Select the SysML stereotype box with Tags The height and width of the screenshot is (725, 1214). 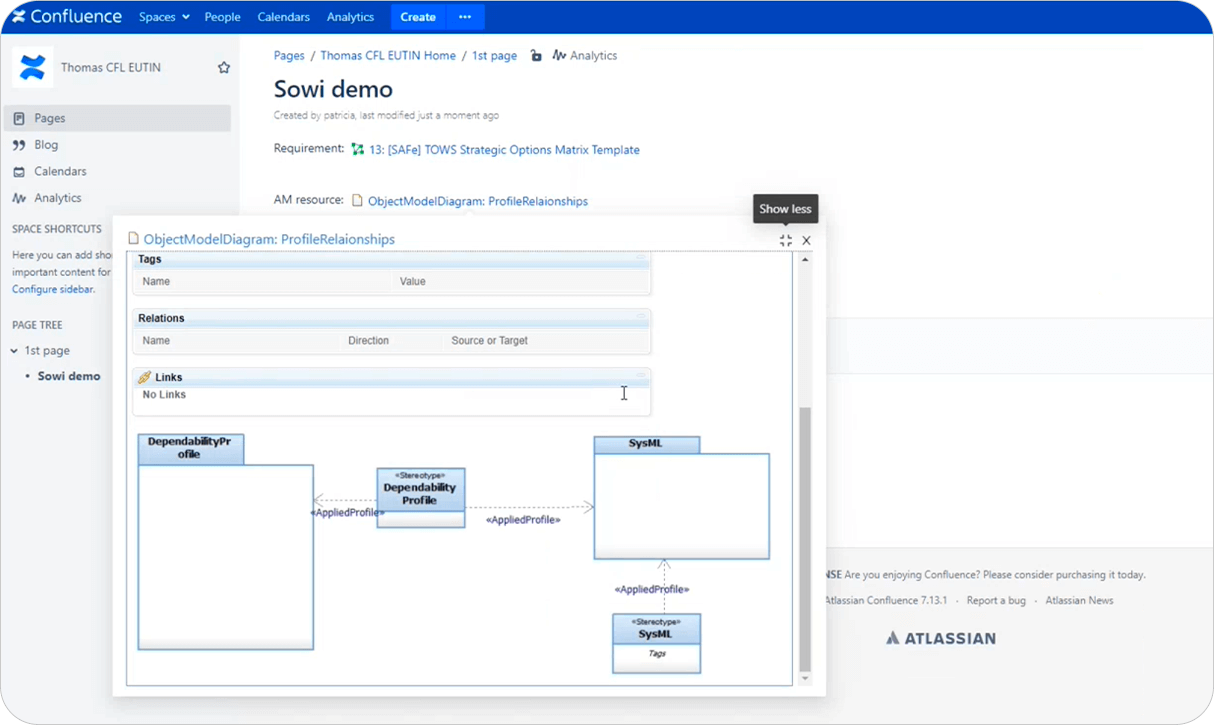click(x=656, y=644)
